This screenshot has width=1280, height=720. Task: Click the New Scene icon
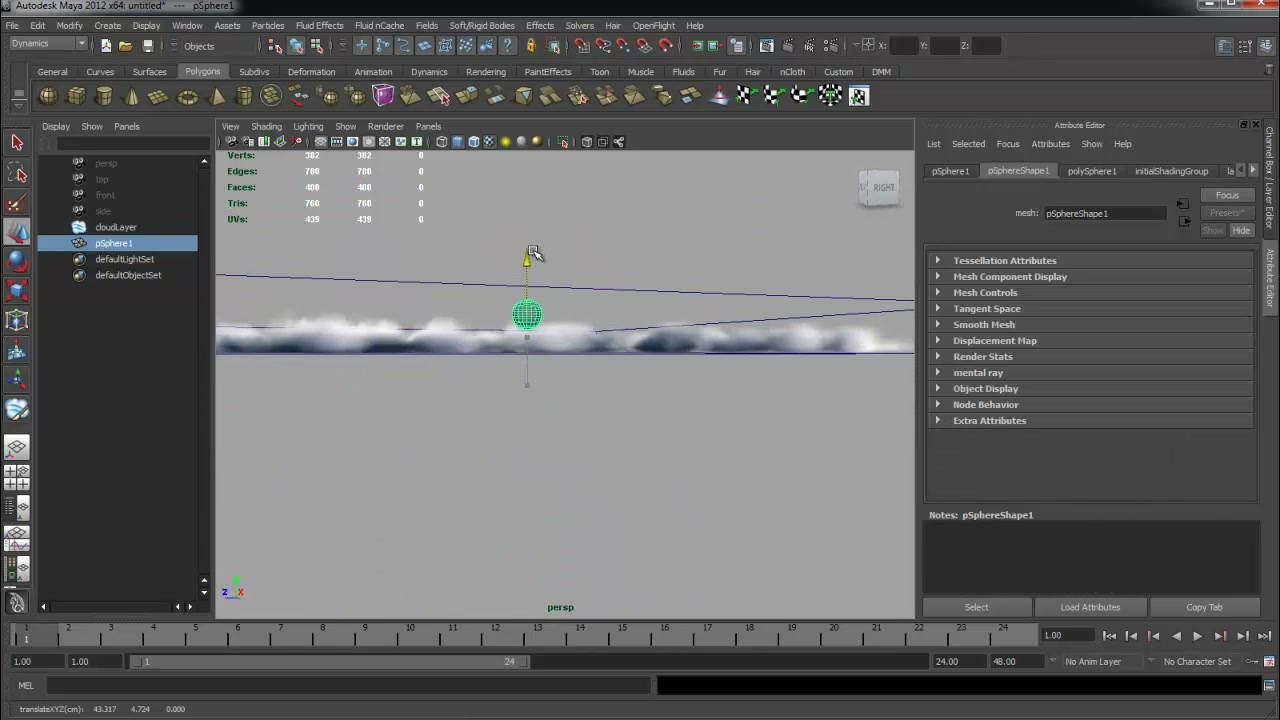pyautogui.click(x=106, y=45)
